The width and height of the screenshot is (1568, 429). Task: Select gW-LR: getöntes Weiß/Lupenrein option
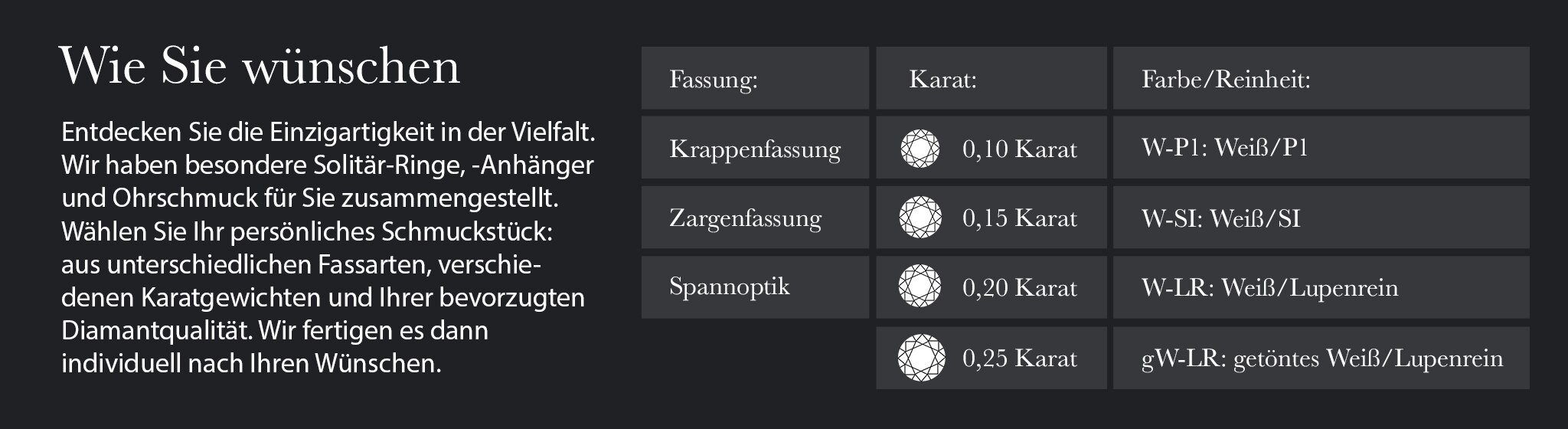[x=1321, y=358]
